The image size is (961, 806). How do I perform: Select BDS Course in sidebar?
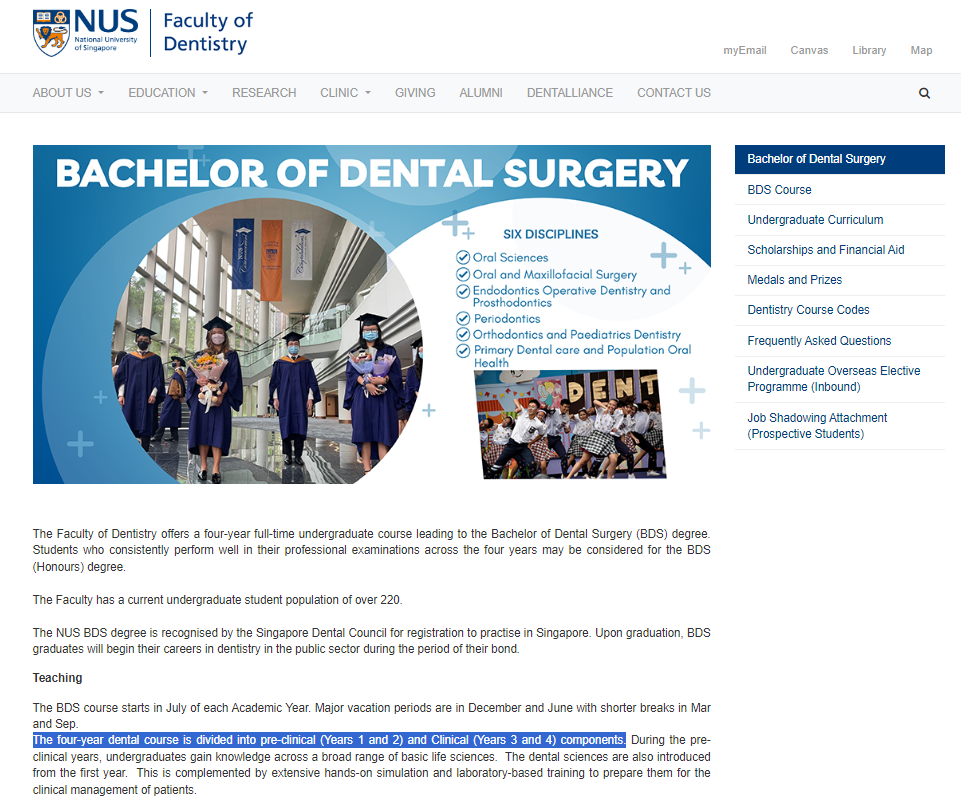coord(779,190)
